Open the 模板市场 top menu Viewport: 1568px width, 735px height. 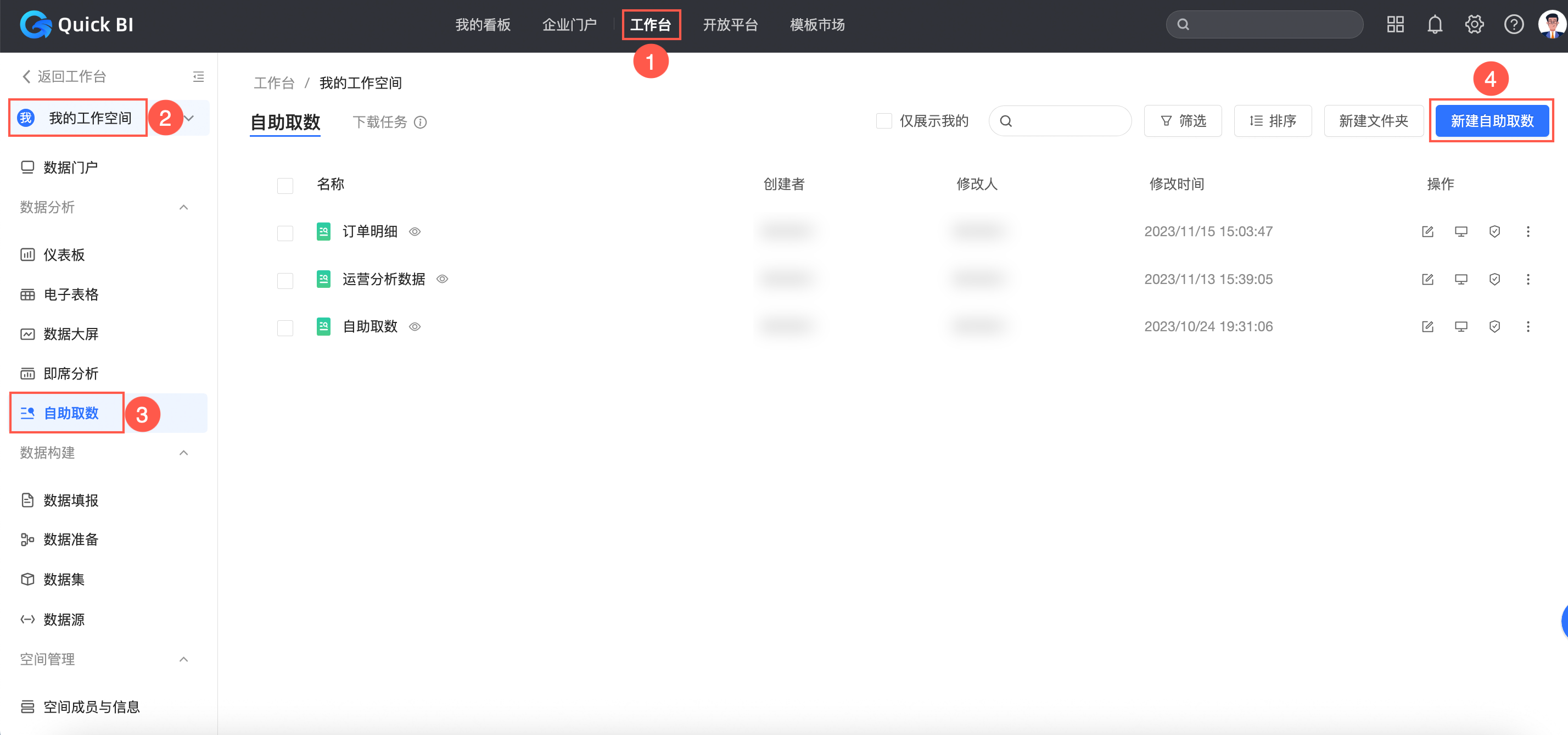(x=817, y=24)
